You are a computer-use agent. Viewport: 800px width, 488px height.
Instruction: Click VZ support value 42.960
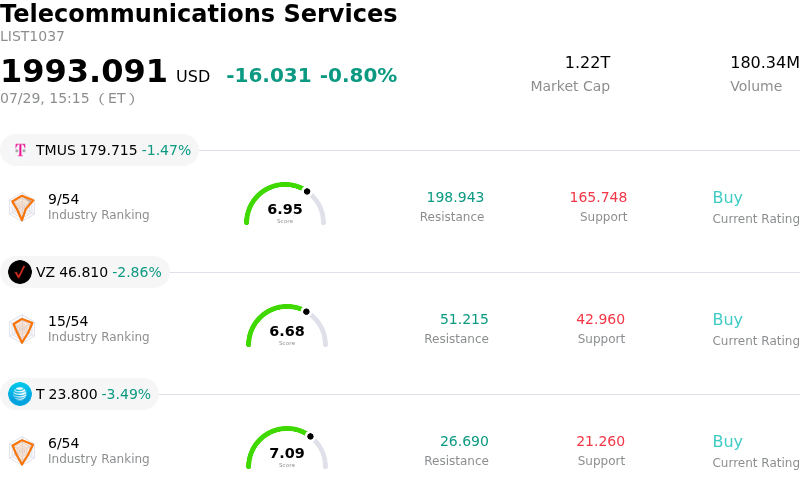(x=601, y=319)
